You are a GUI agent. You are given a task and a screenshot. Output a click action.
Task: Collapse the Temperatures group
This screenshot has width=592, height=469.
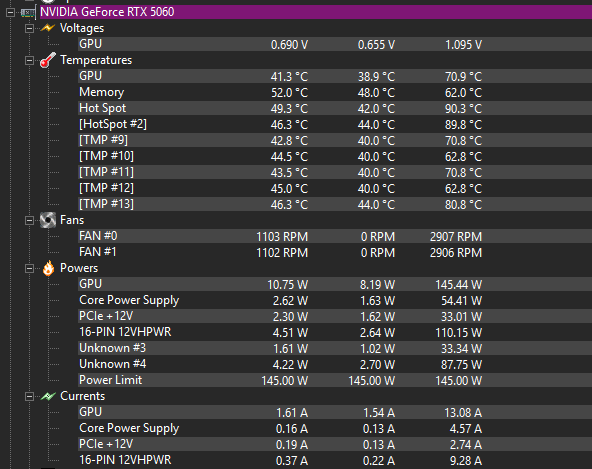coord(29,60)
